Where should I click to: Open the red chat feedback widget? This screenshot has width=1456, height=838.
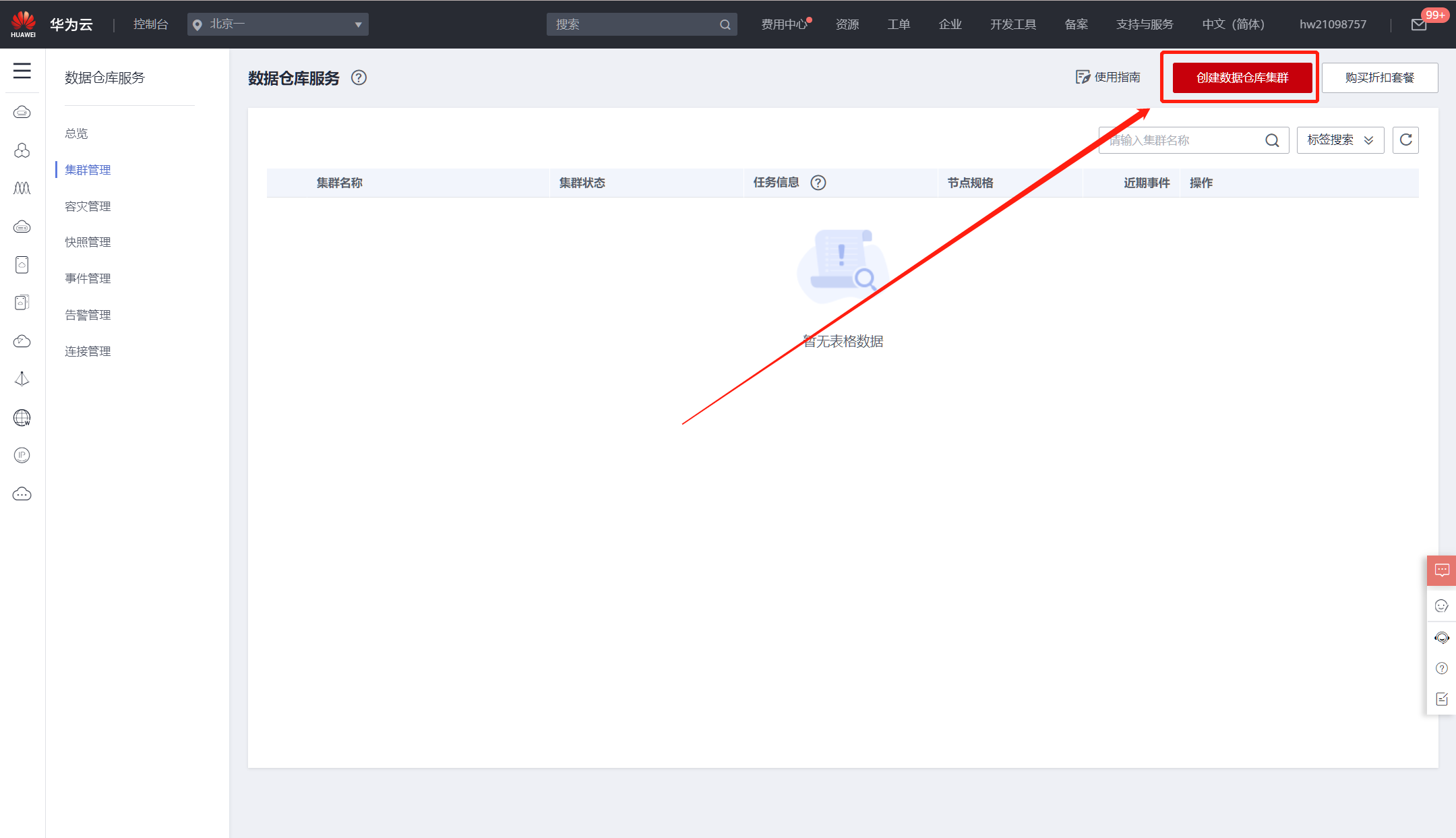pyautogui.click(x=1441, y=570)
